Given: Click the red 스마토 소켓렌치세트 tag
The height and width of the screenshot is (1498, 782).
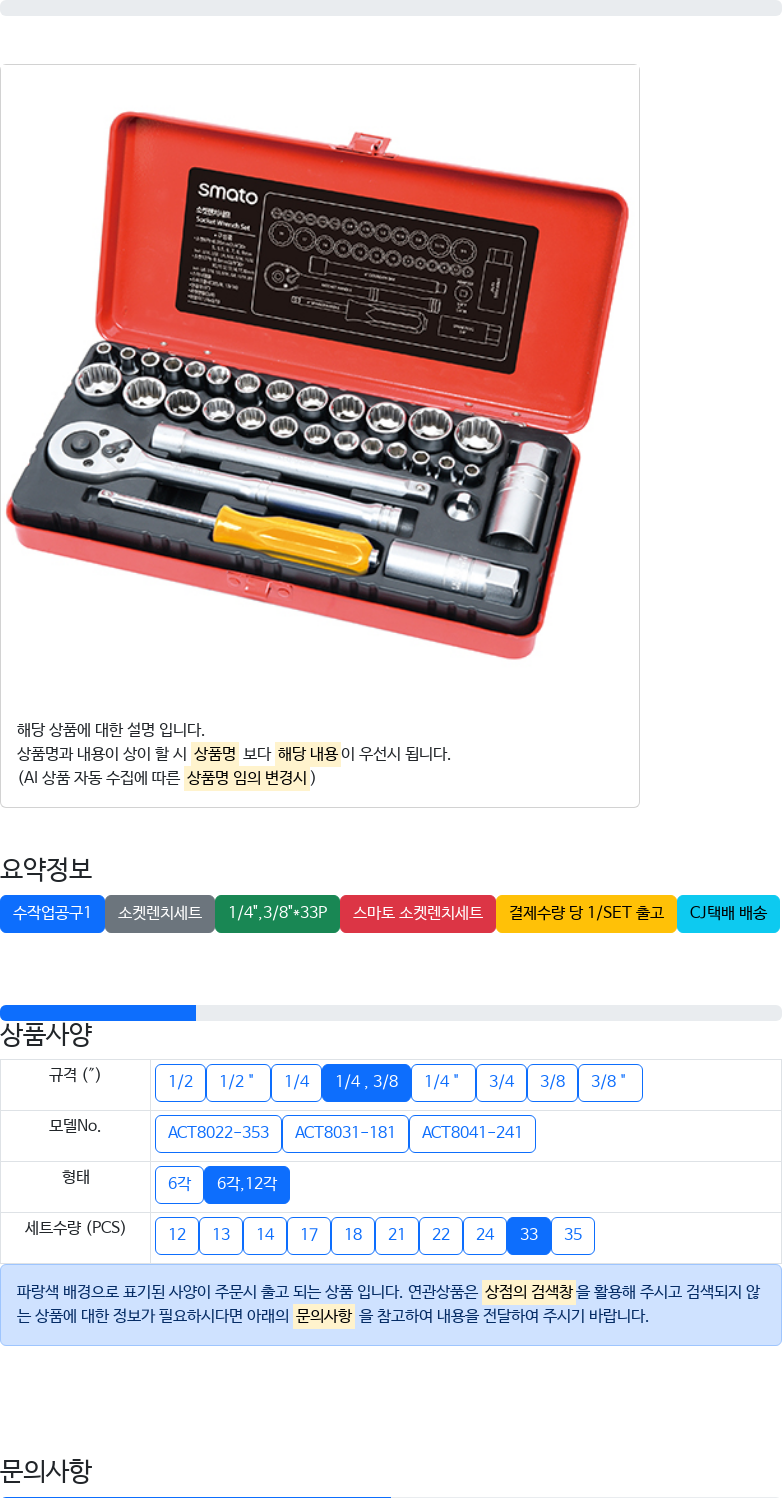Looking at the screenshot, I should [418, 914].
